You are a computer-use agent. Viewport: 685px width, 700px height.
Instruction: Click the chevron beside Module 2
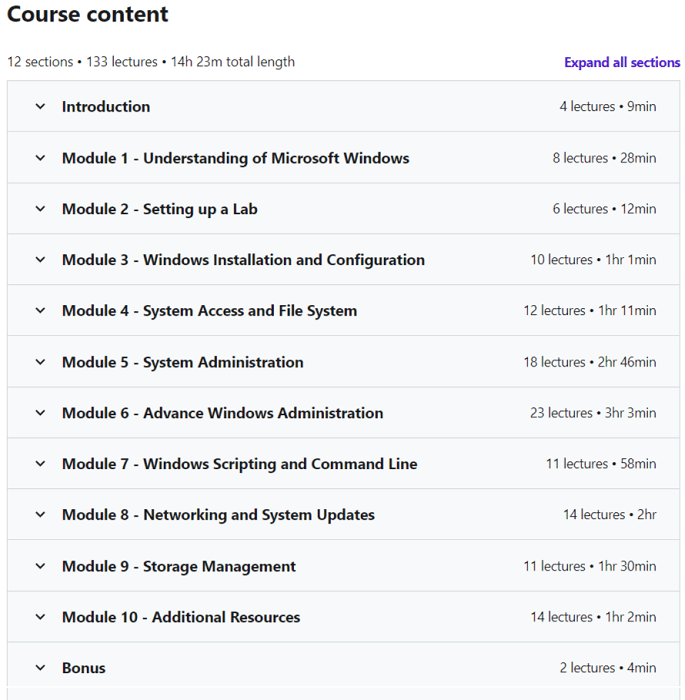tap(40, 209)
